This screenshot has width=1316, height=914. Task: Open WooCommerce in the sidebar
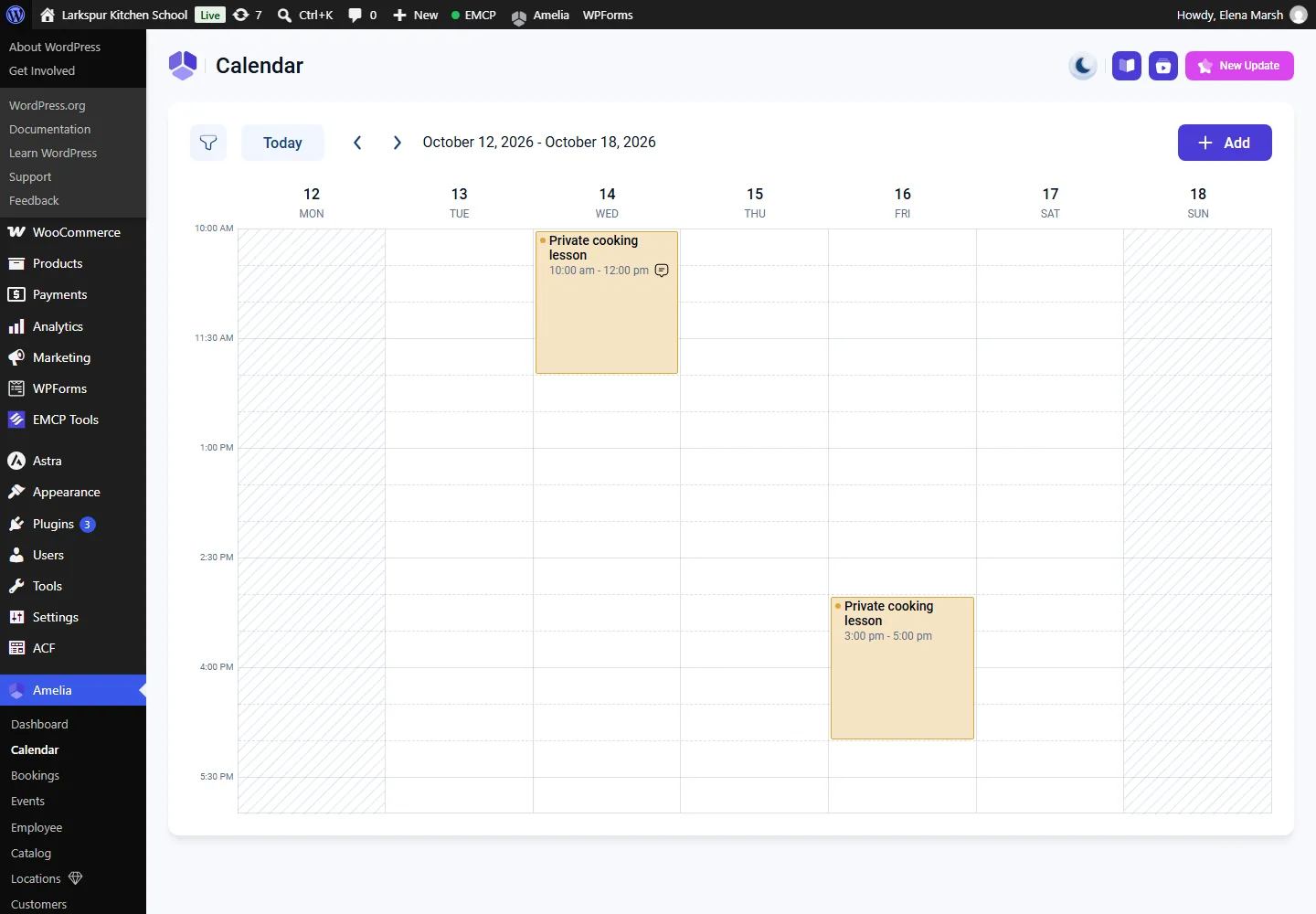pos(73,232)
